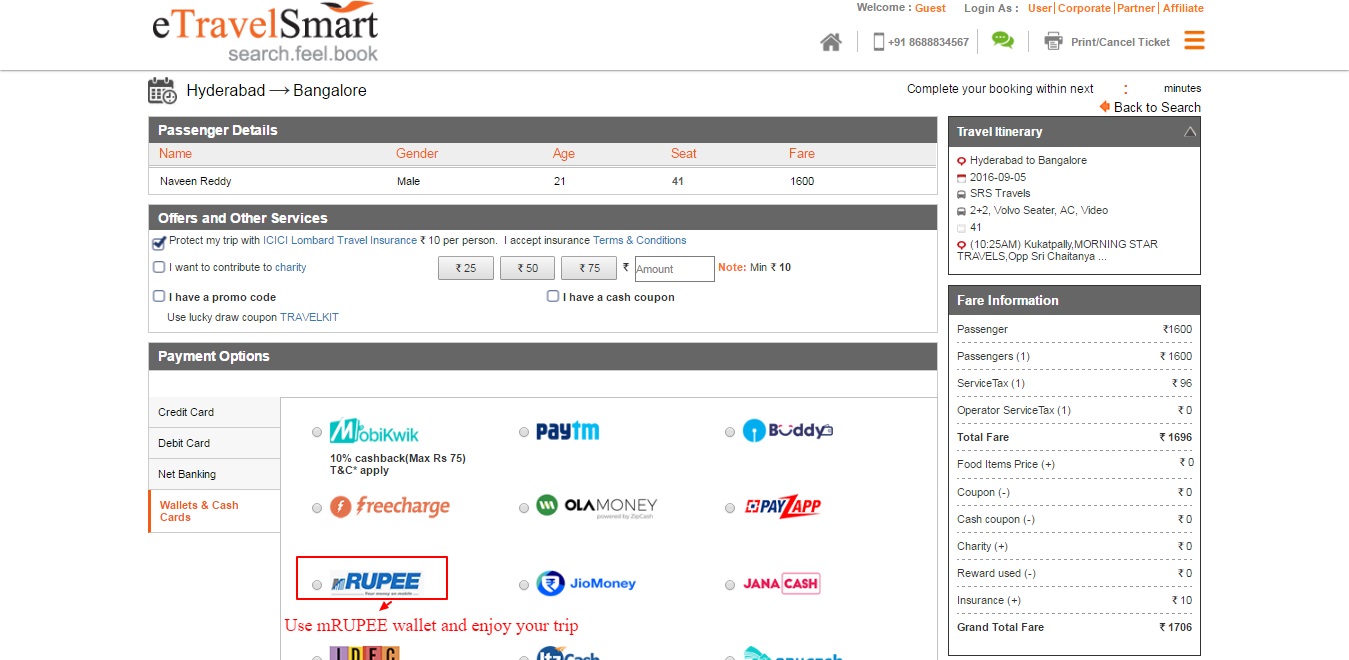This screenshot has height=660, width=1349.
Task: Choose the ₹ 50 charity amount button
Action: [527, 268]
